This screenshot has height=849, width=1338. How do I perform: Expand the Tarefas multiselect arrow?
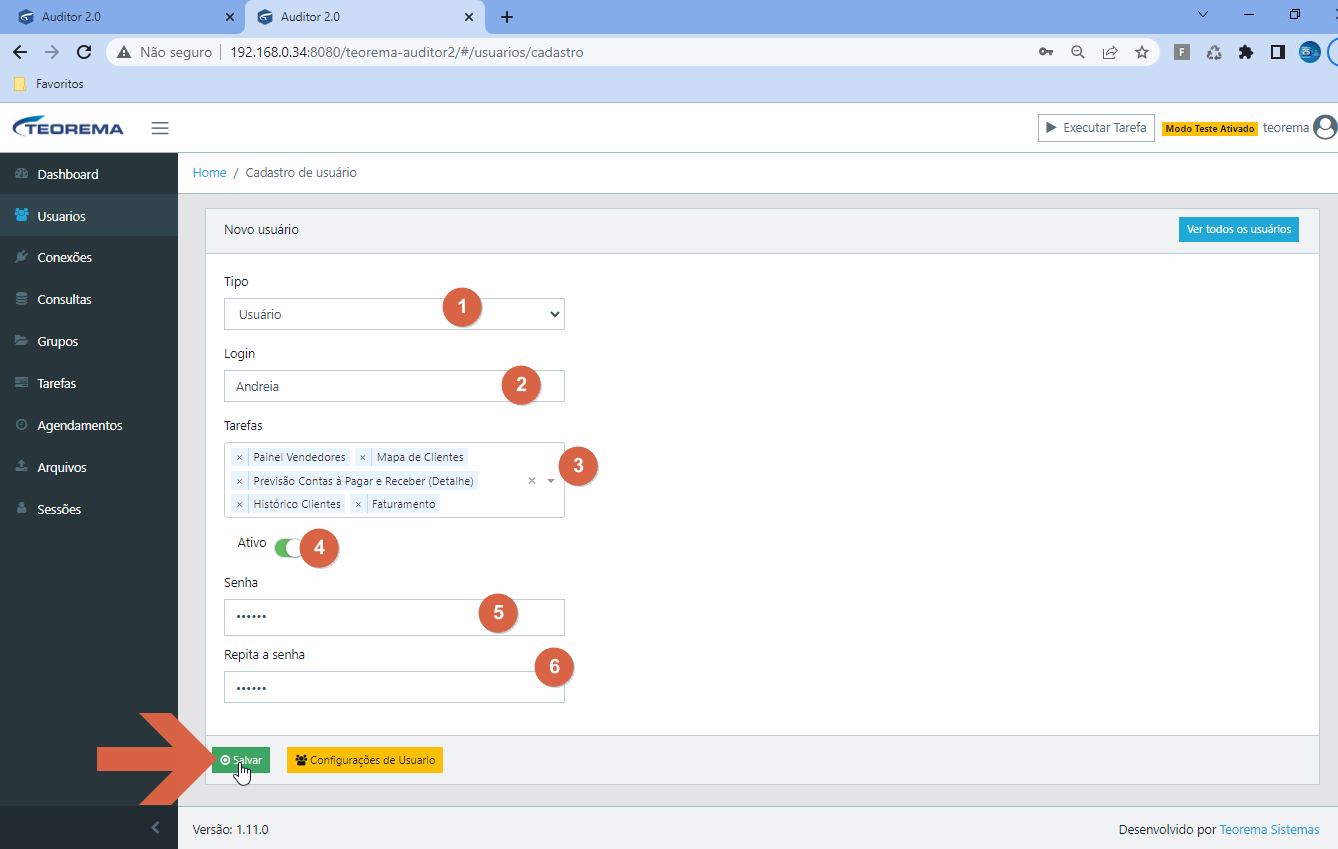pos(551,481)
